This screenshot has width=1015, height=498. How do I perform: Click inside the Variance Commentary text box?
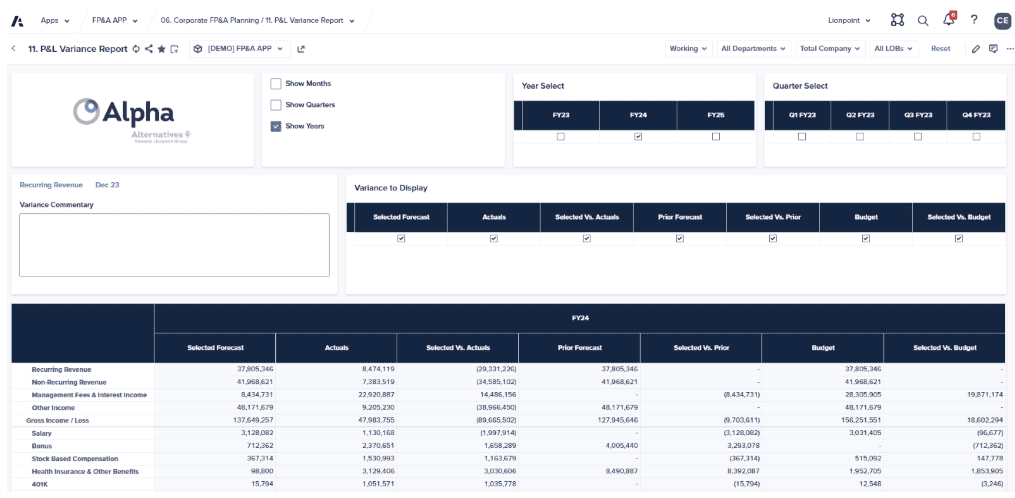[174, 245]
